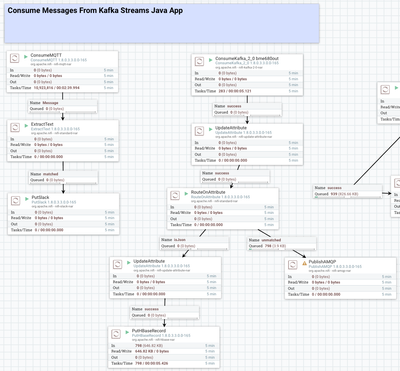This screenshot has width=400, height=371.
Task: Select the 'success' connection above PutHBaseRecord
Action: (x=165, y=312)
